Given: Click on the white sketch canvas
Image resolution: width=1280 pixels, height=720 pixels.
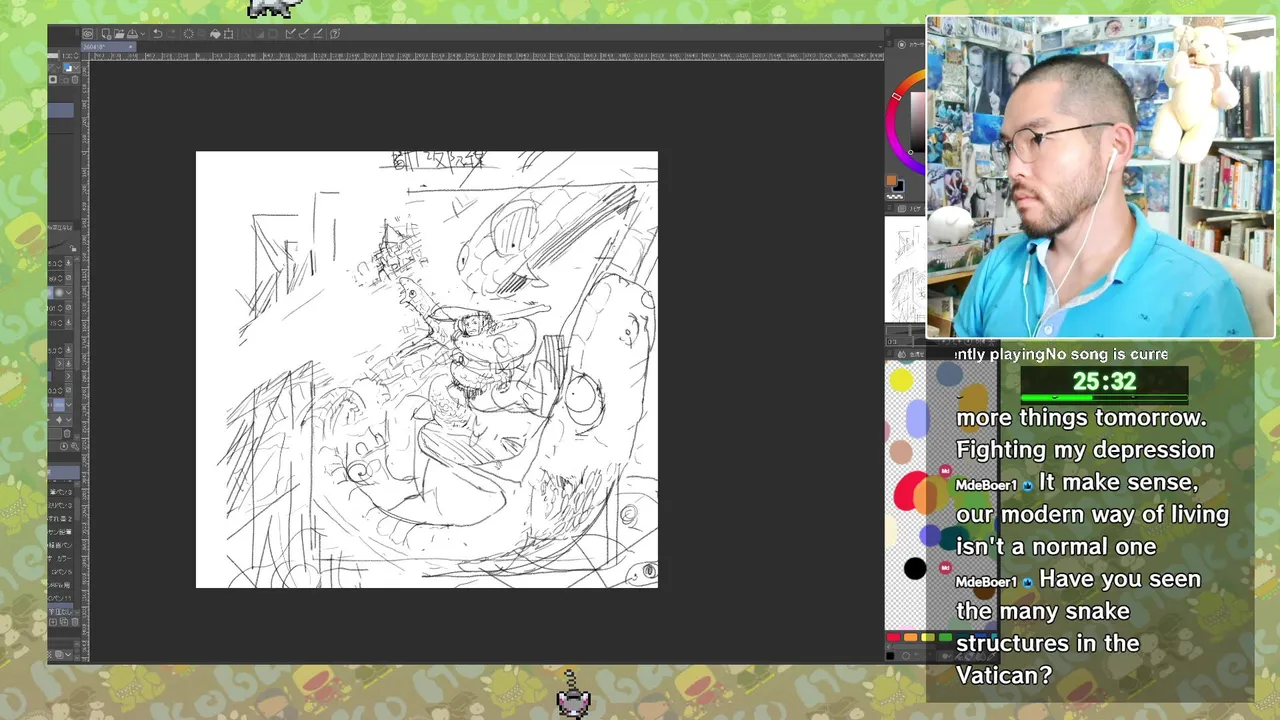Looking at the screenshot, I should pos(427,370).
